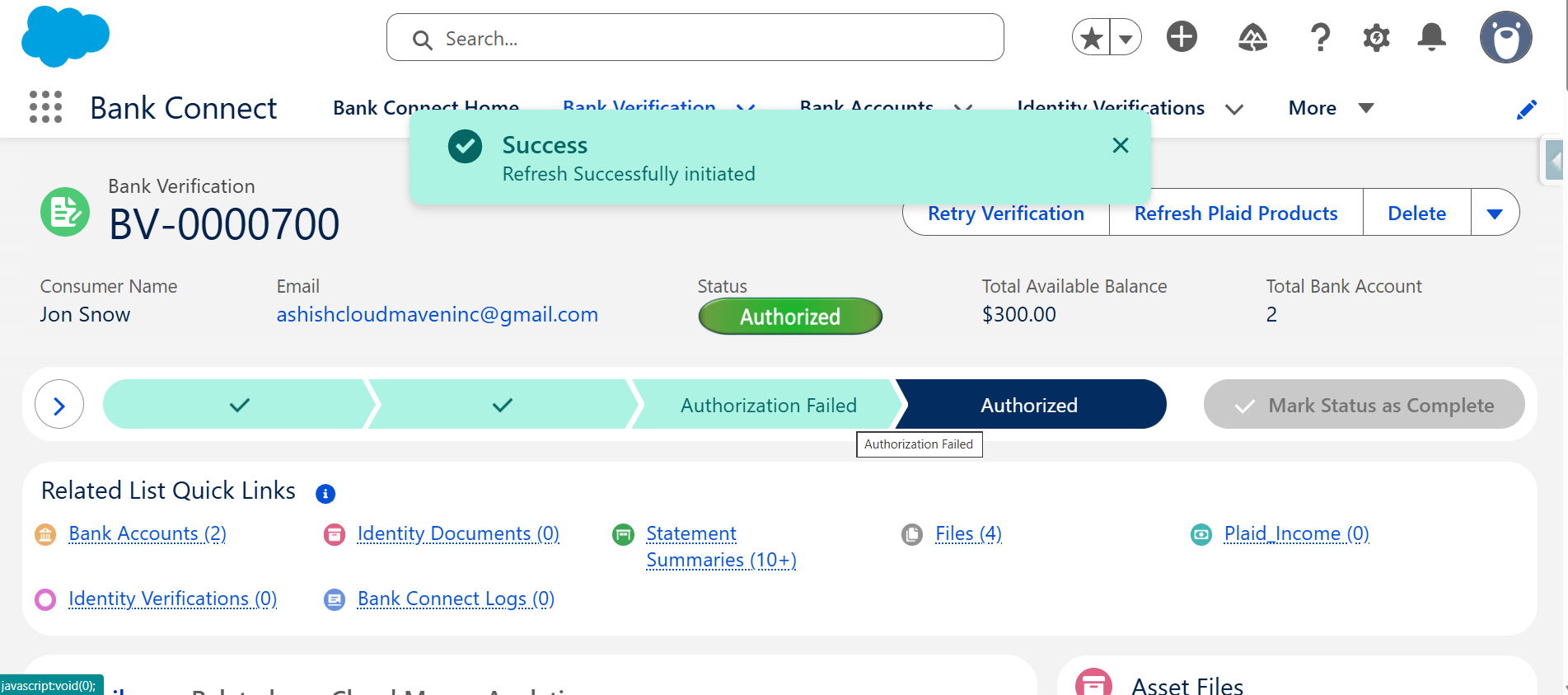Click the Identity Documents quick link icon
1568x695 pixels.
[x=335, y=534]
